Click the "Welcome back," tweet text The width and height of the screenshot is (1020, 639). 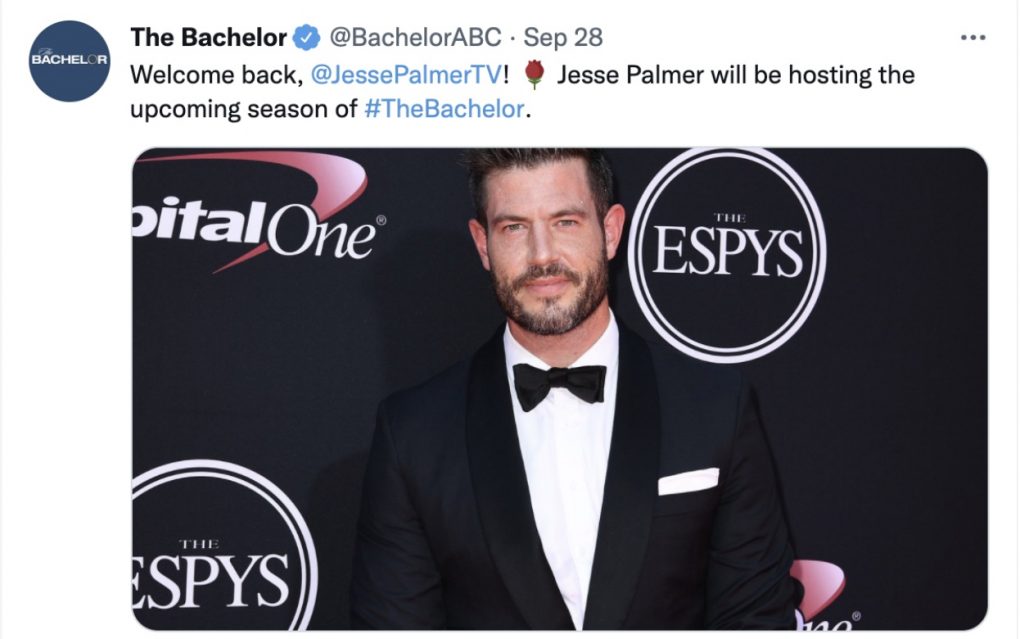tap(217, 75)
